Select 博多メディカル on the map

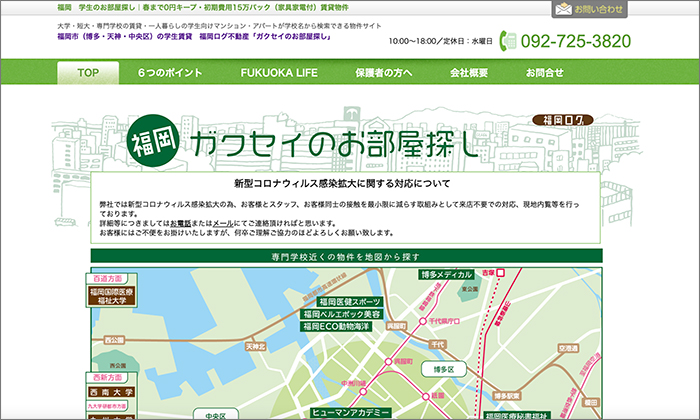pyautogui.click(x=446, y=274)
